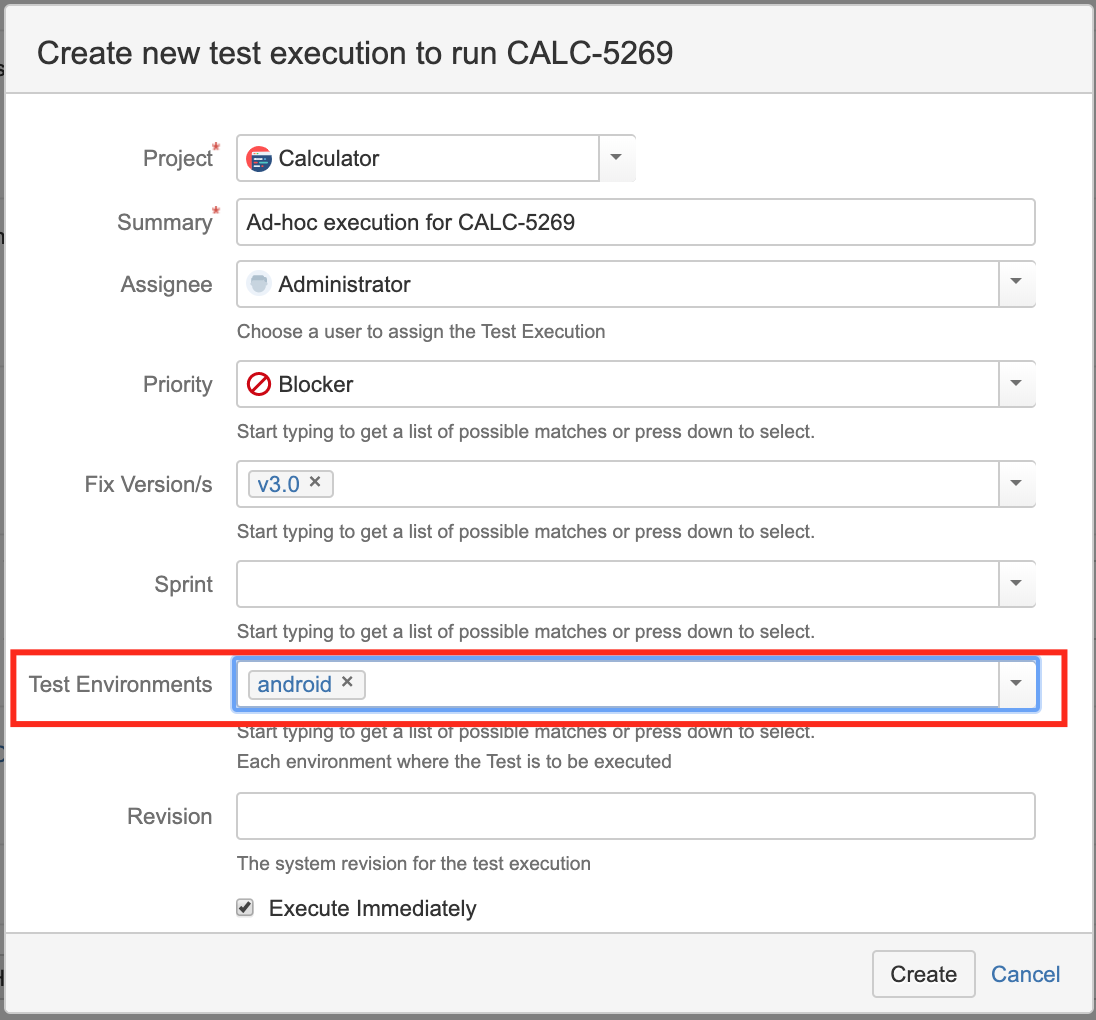Click into the Revision input field
Viewport: 1096px width, 1020px height.
tap(635, 816)
